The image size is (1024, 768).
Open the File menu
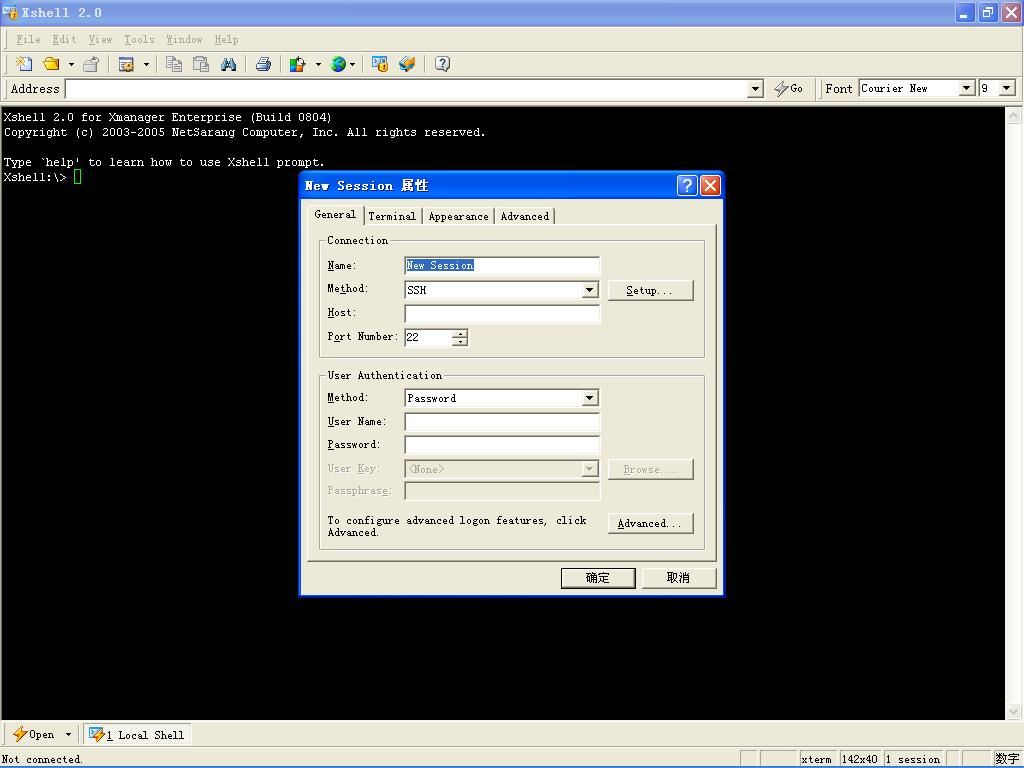click(28, 39)
